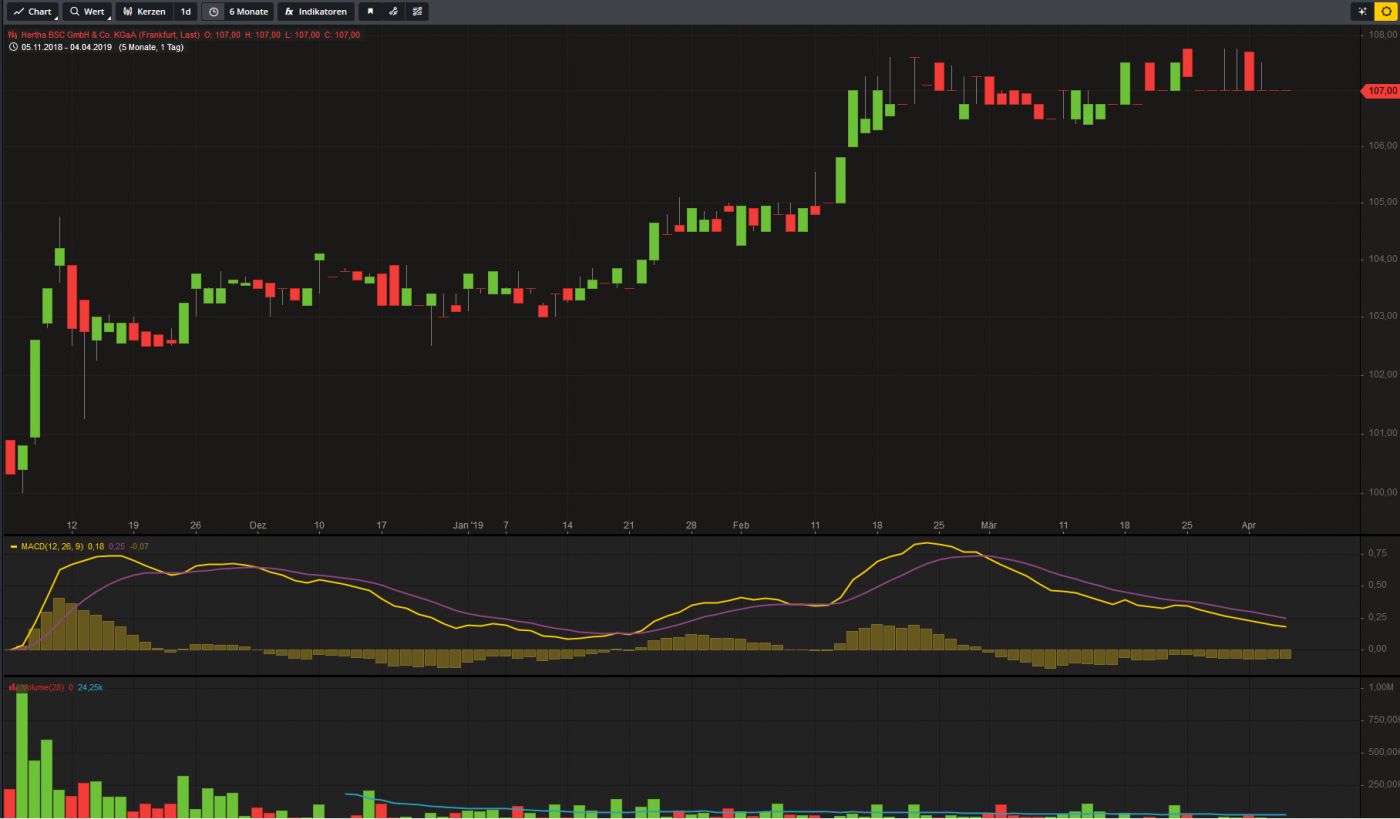This screenshot has height=819, width=1400.
Task: Click the clock time range icon
Action: 213,12
